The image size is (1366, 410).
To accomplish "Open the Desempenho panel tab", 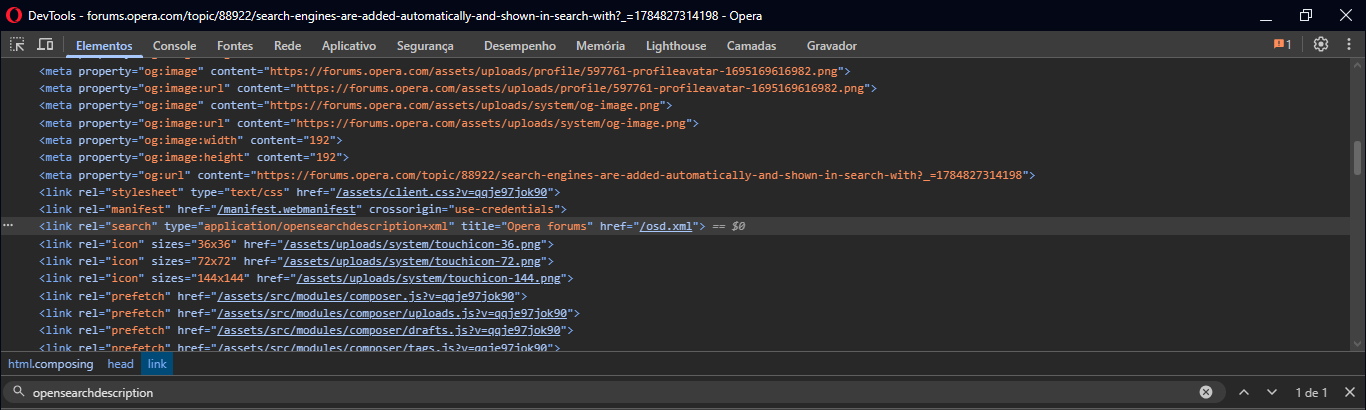I will [x=519, y=46].
